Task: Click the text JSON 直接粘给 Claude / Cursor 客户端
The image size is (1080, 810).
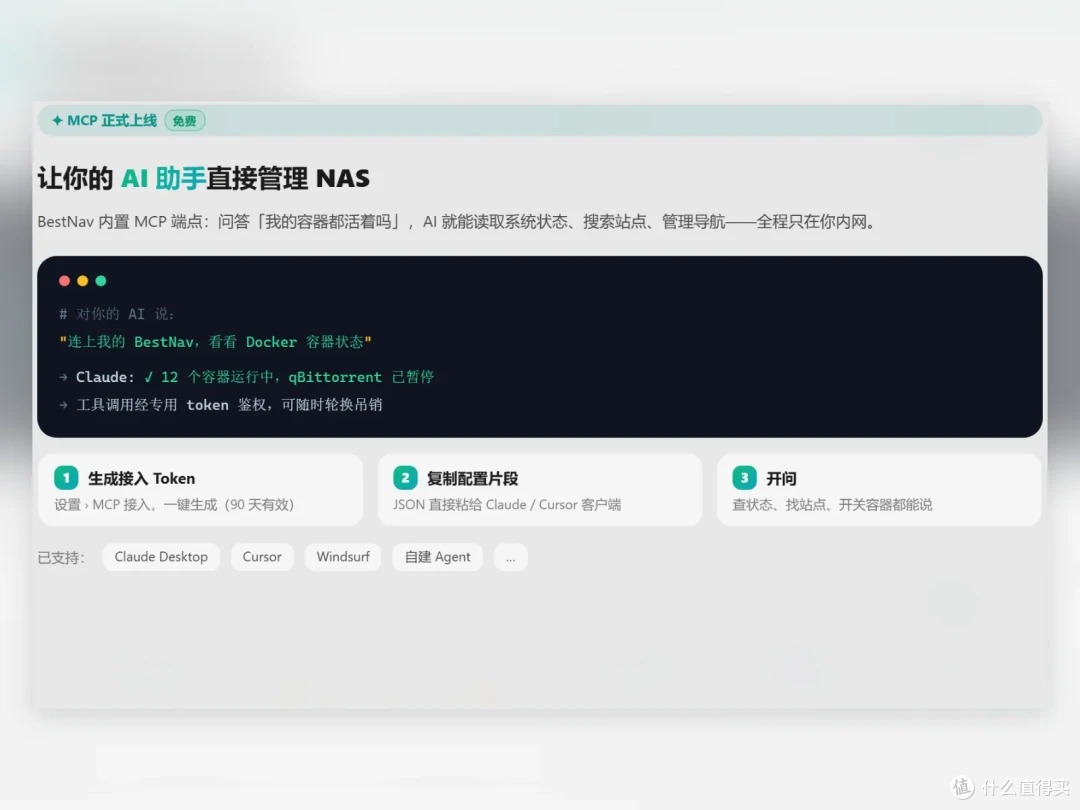Action: [507, 505]
